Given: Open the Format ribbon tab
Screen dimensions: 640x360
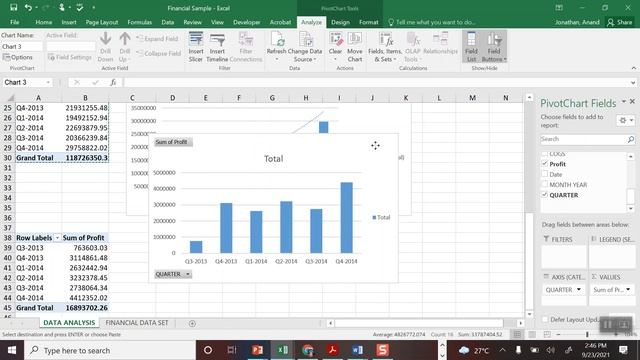Looking at the screenshot, I should [x=369, y=22].
